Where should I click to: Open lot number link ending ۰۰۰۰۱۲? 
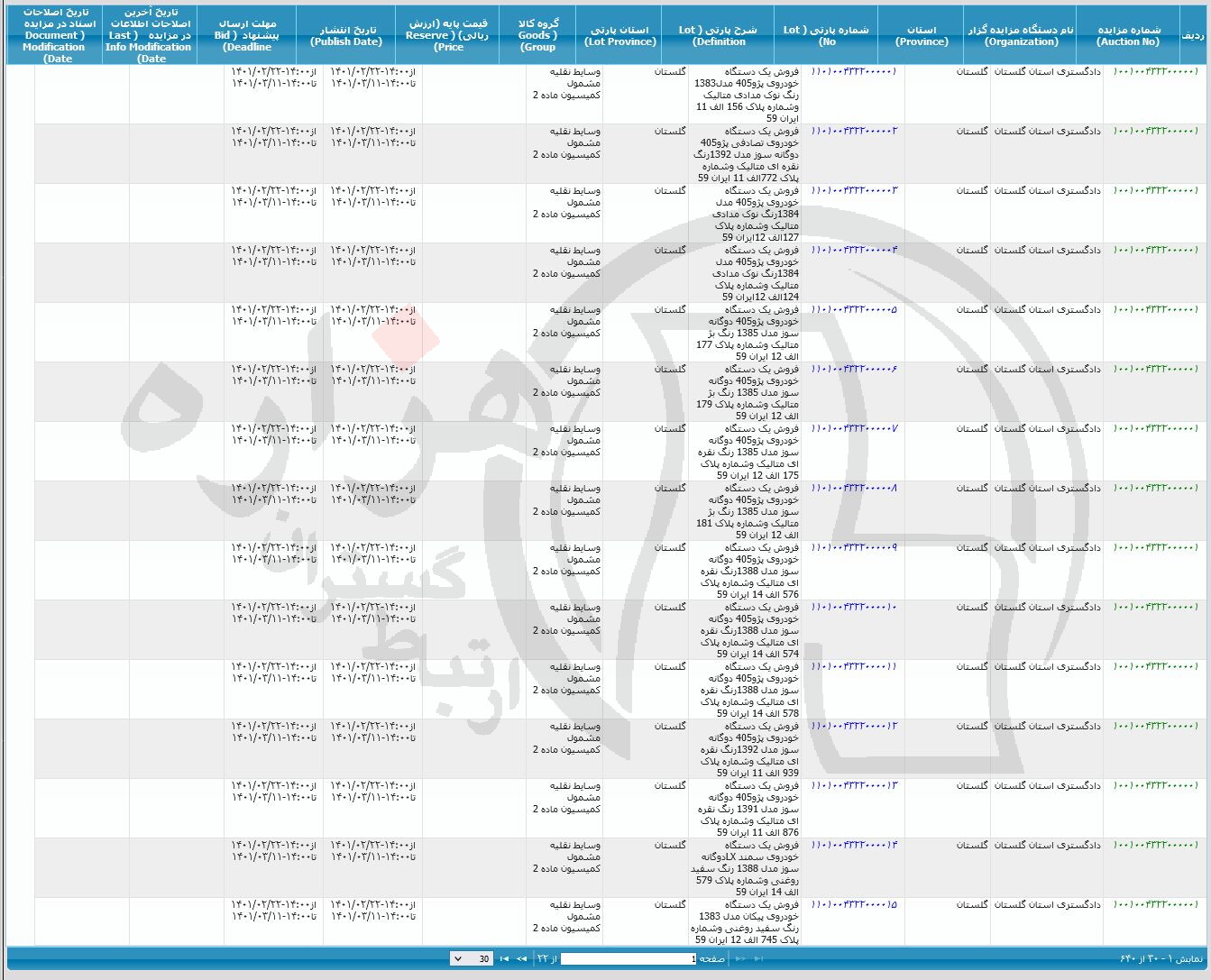(x=854, y=726)
